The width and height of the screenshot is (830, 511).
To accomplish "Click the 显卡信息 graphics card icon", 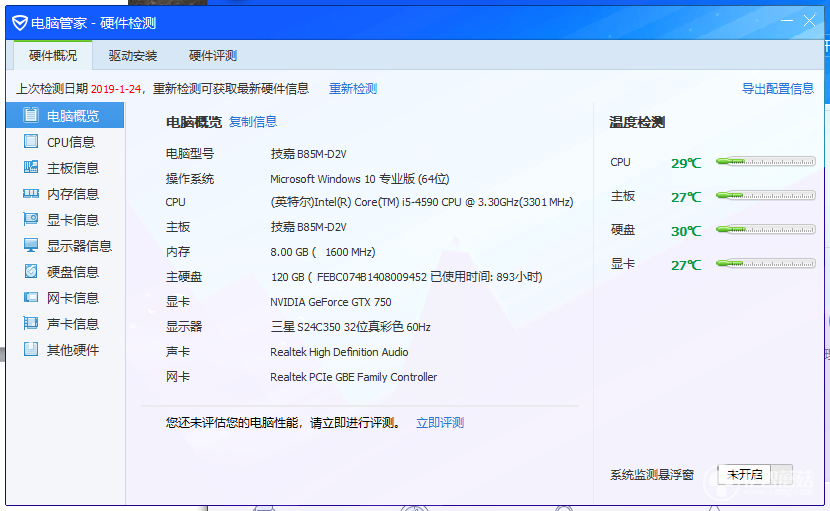I will (31, 219).
